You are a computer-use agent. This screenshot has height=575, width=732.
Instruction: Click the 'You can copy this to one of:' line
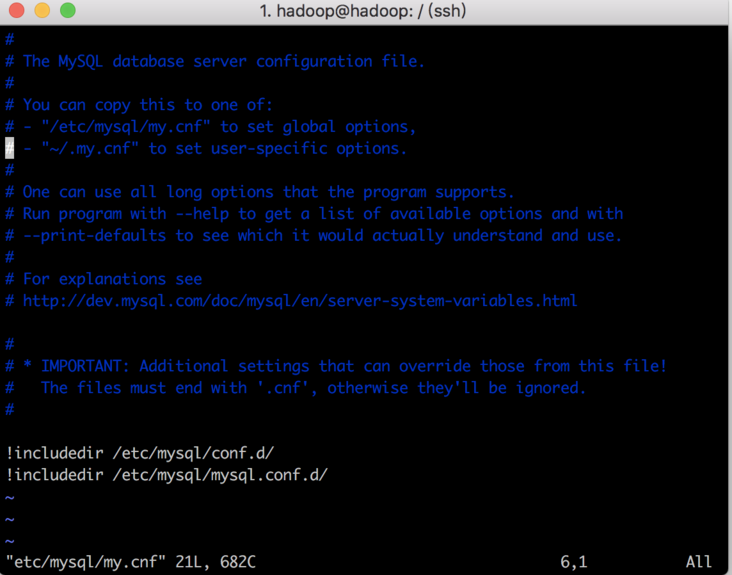148,105
